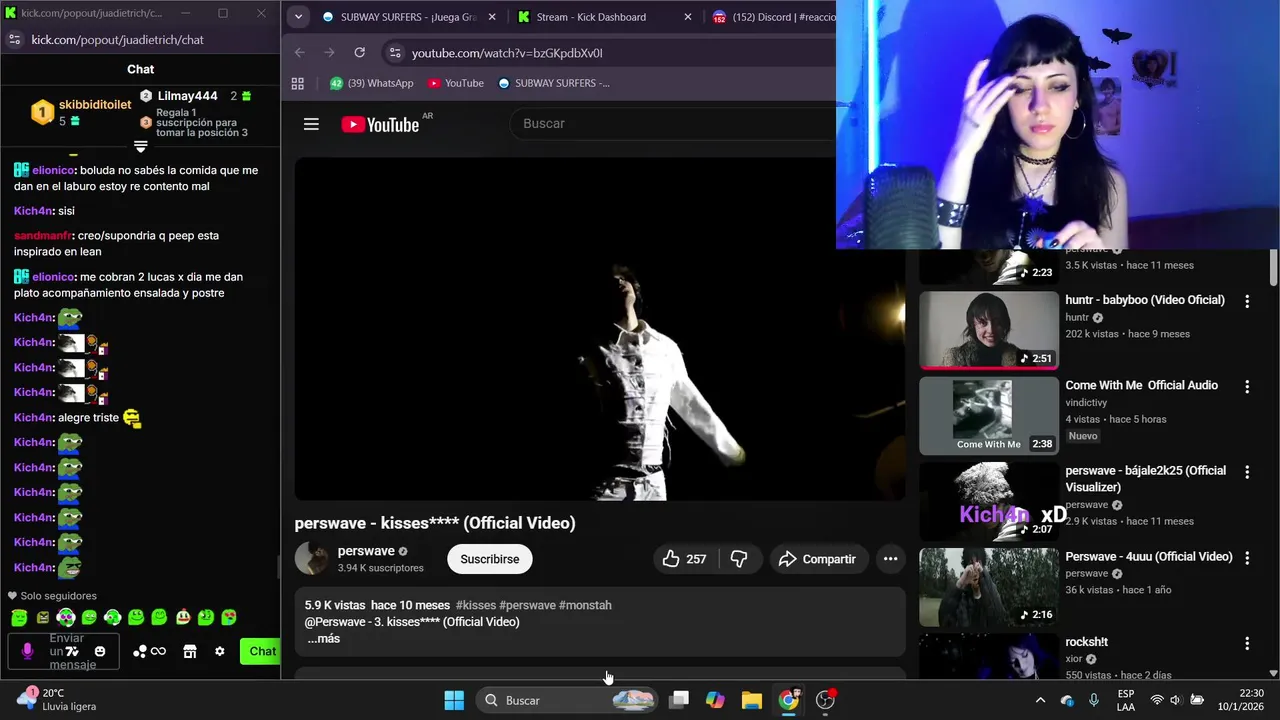Share the video with Compartir
This screenshot has height=720, width=1280.
point(817,559)
